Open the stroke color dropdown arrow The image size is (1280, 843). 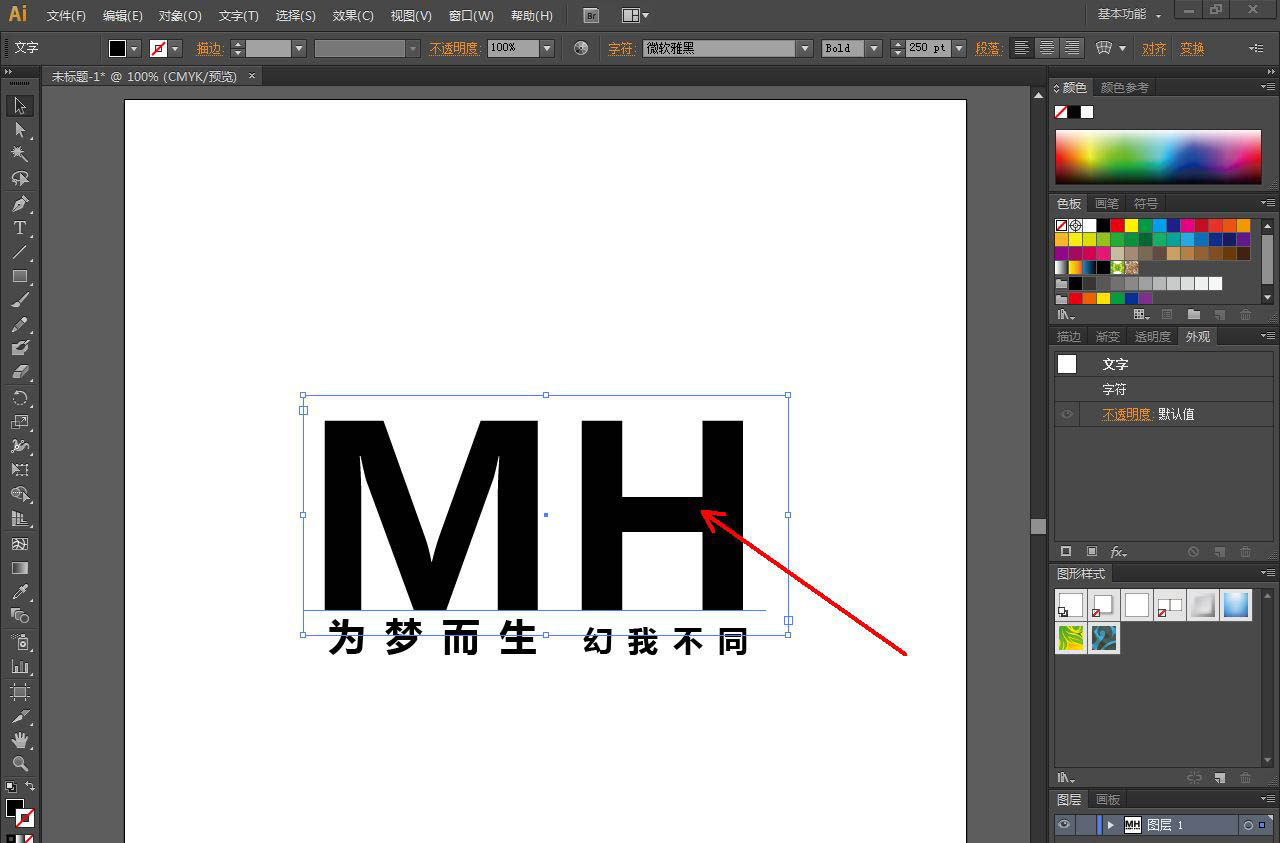176,48
